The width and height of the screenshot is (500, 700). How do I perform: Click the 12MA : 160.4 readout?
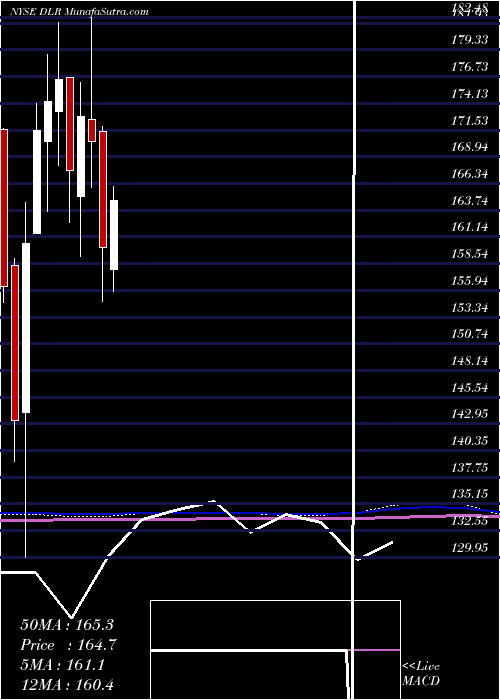69,685
